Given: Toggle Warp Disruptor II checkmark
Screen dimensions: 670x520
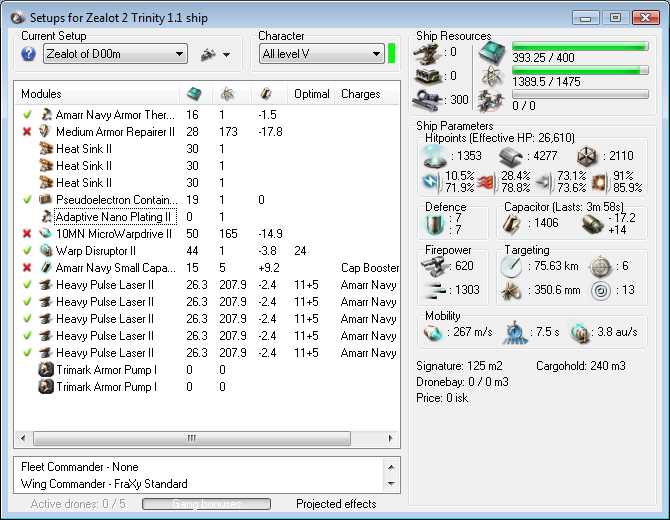Looking at the screenshot, I should tap(27, 251).
